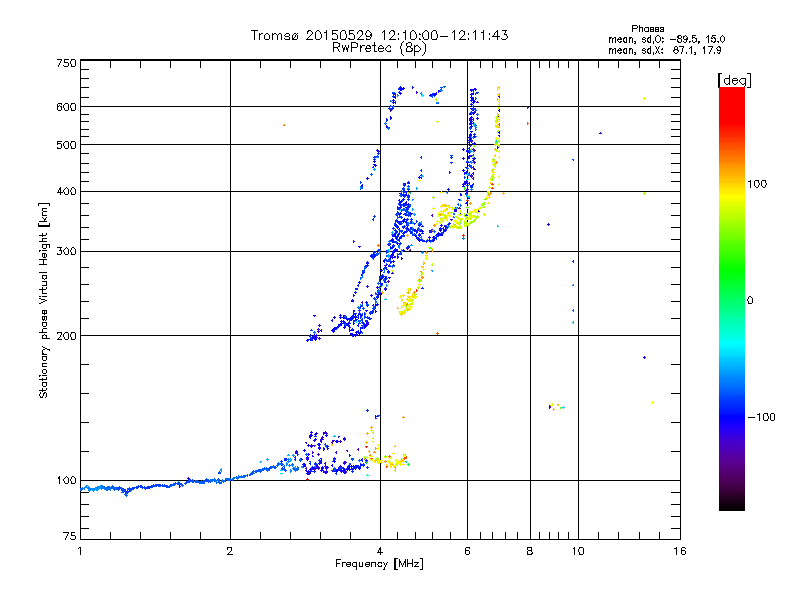The image size is (800, 600).
Task: Click the 'Frequency [MHz]' axis label
Action: (379, 564)
